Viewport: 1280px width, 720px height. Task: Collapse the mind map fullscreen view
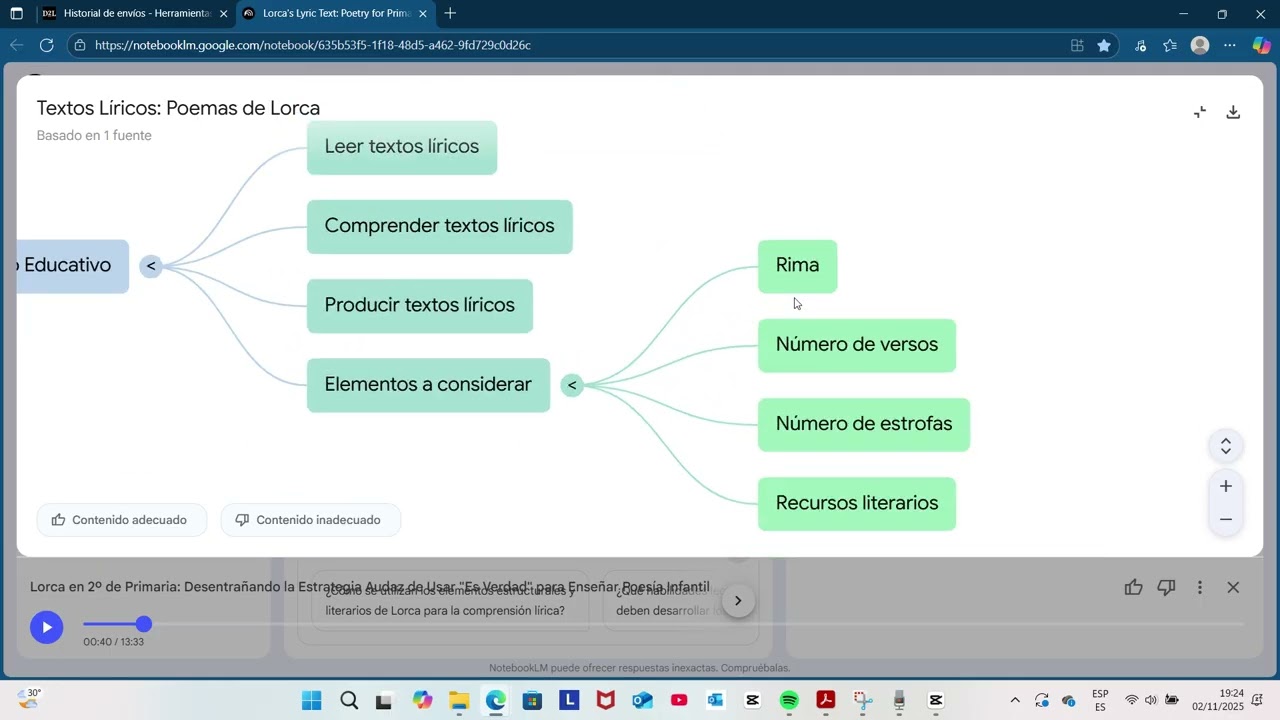1200,112
